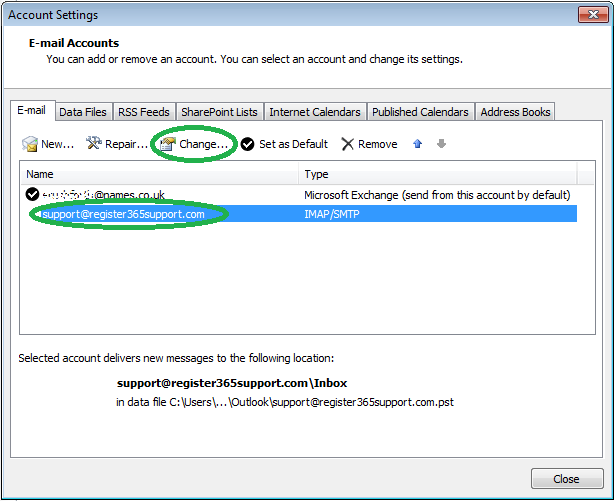The image size is (615, 501).
Task: Click the IMAP/SMTP type cell
Action: pyautogui.click(x=332, y=214)
